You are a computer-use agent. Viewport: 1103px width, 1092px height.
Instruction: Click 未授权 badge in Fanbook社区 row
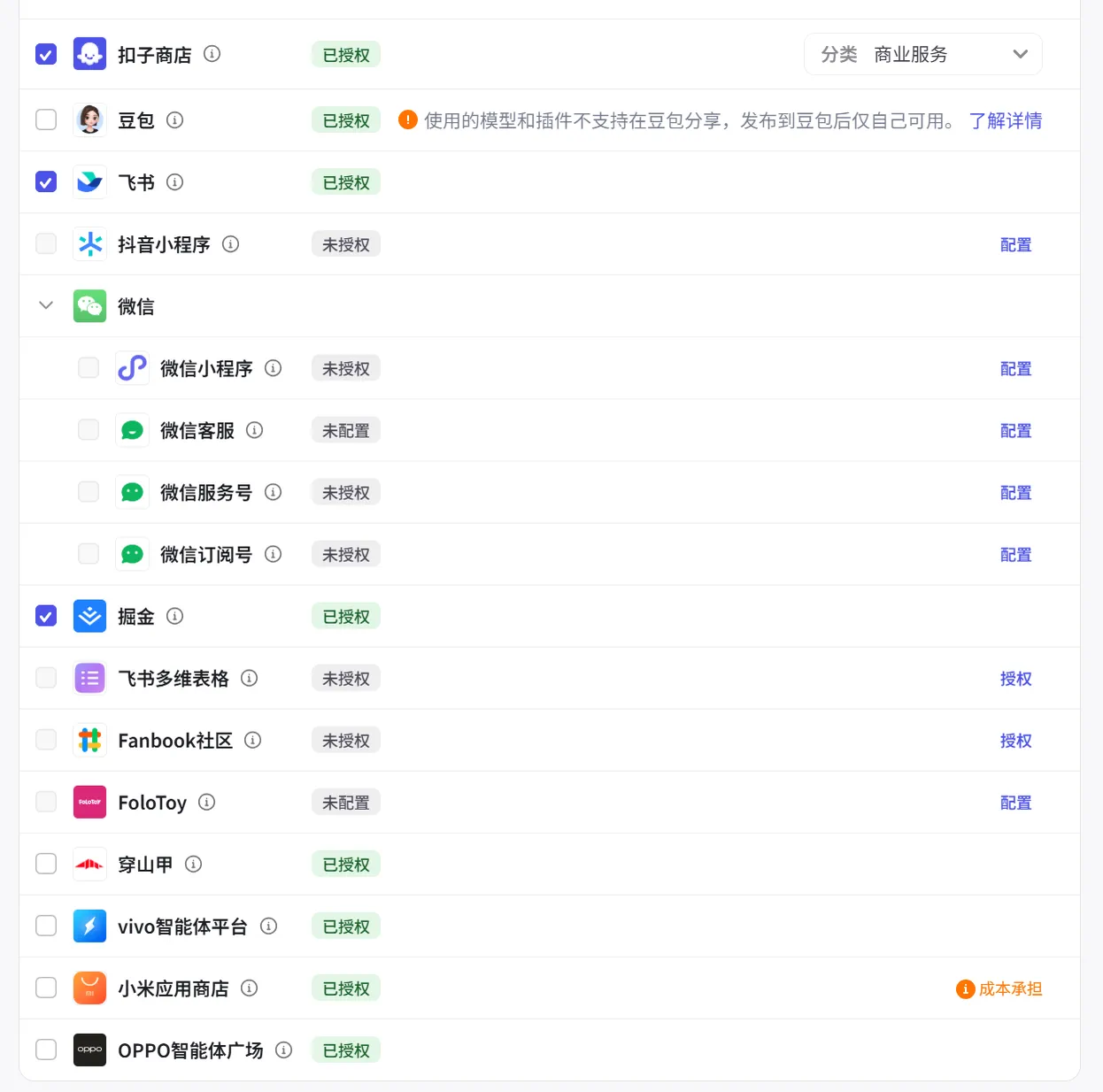pos(346,740)
